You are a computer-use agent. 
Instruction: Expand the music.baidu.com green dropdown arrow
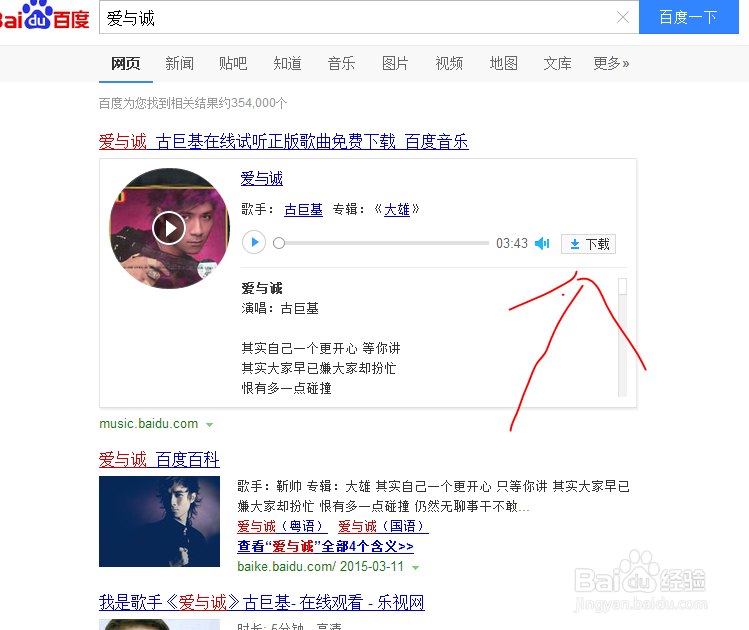pos(209,424)
